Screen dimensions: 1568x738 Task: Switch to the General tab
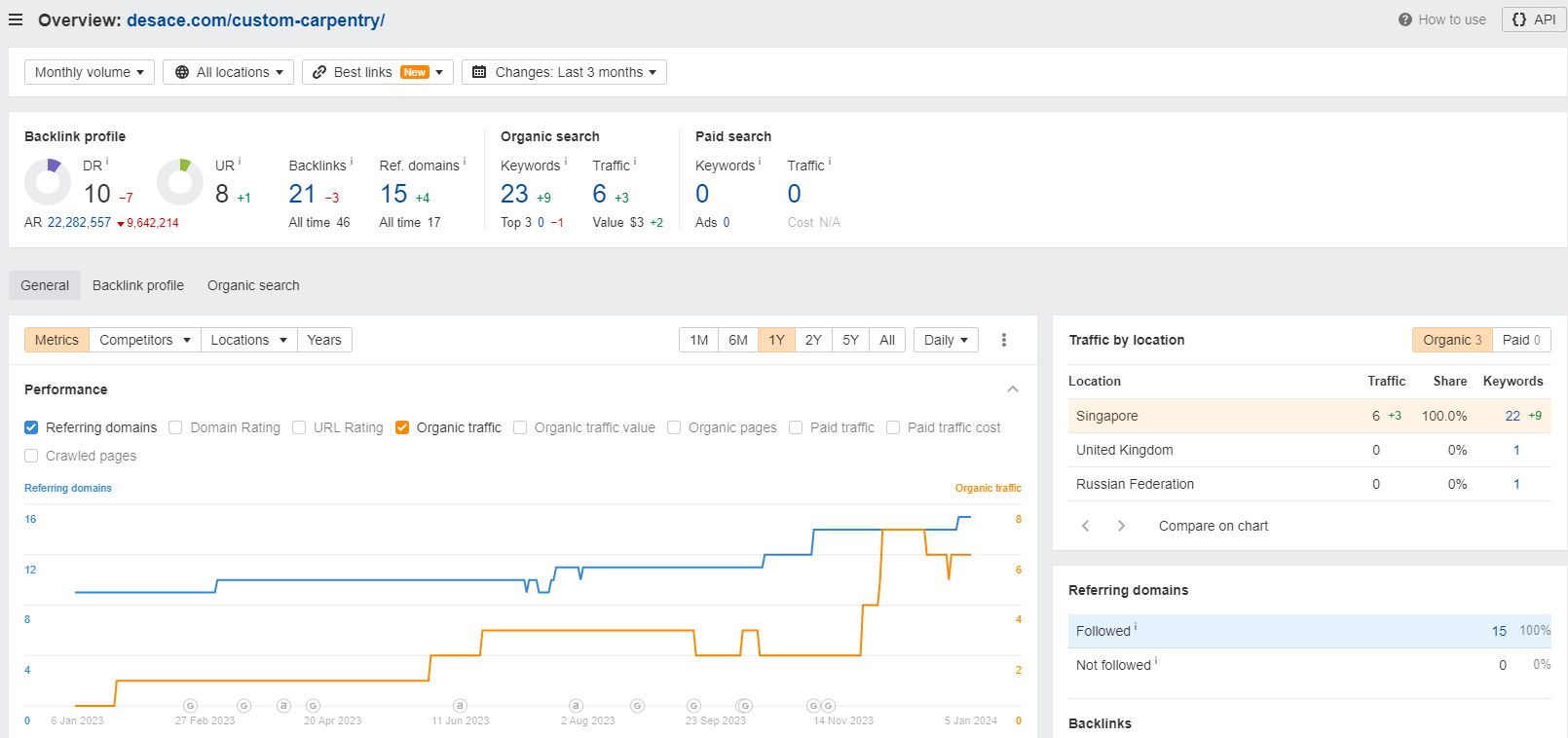click(x=45, y=285)
